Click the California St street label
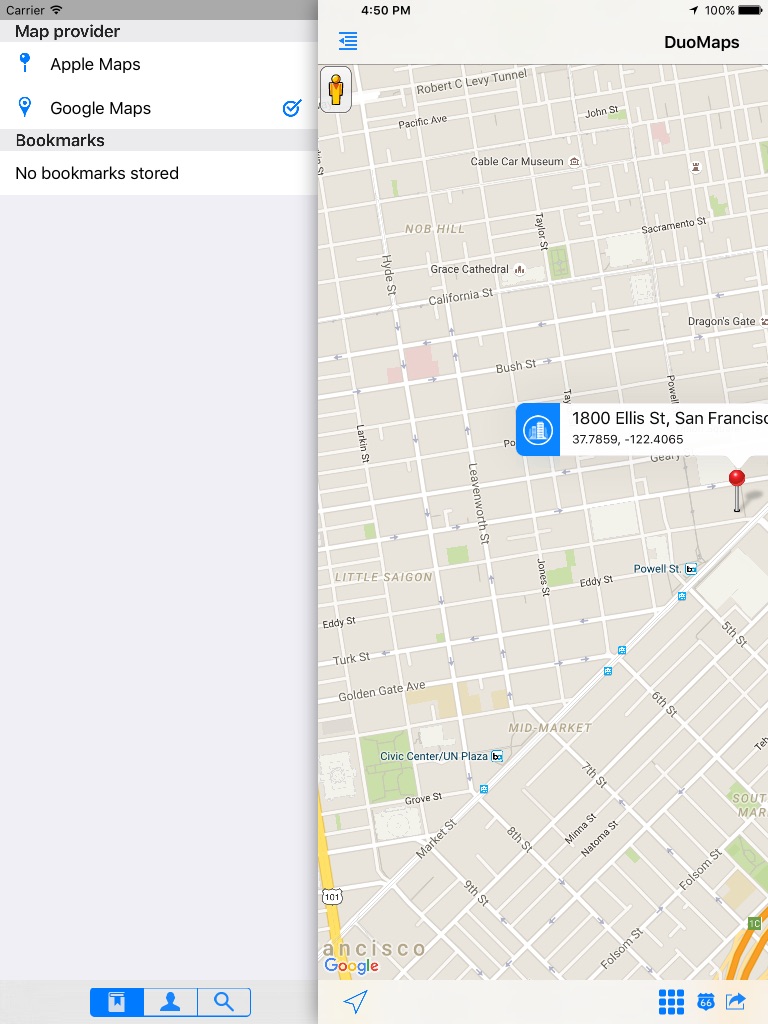Viewport: 768px width, 1024px height. point(460,297)
